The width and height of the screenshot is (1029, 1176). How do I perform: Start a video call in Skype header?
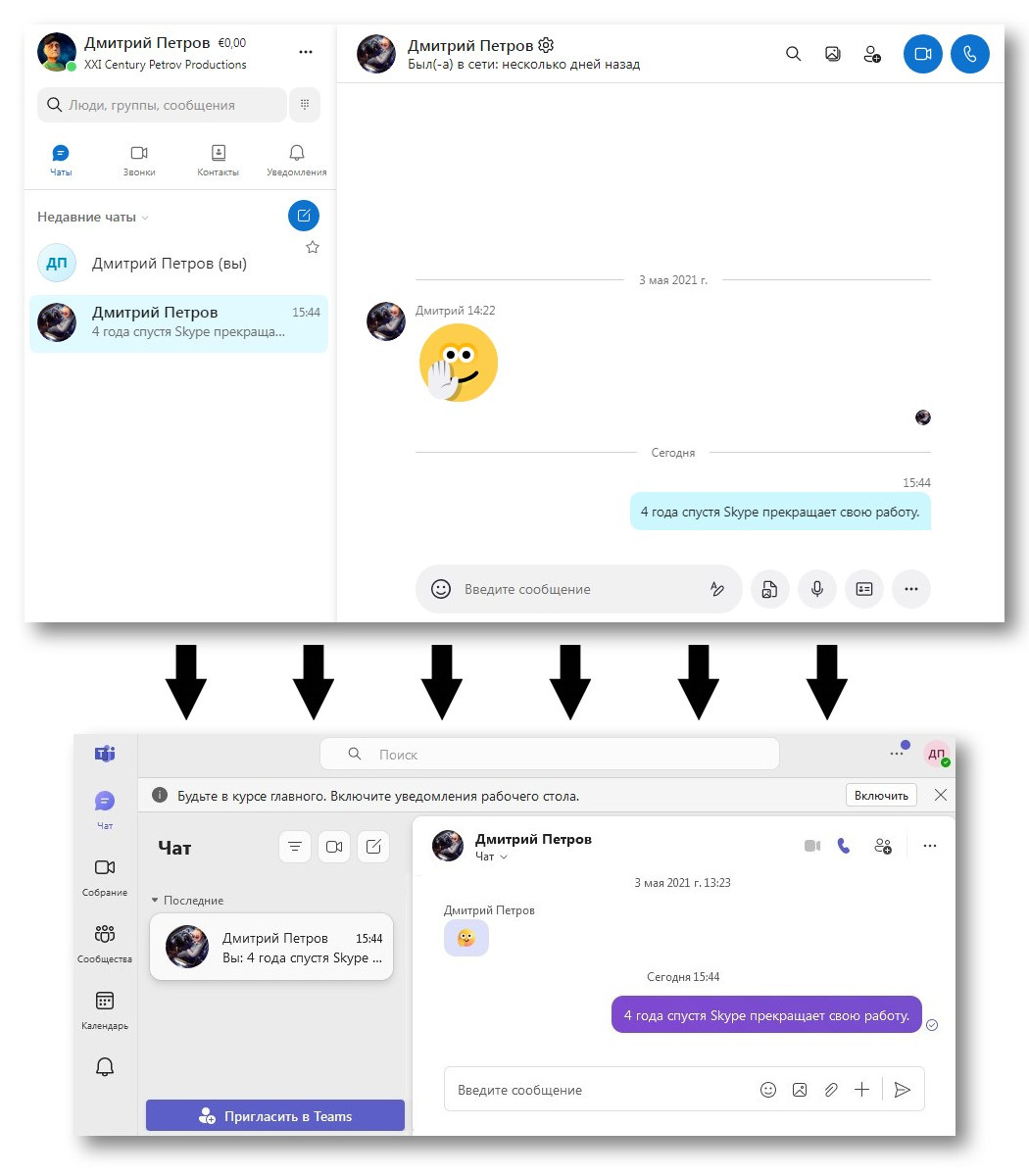(922, 54)
